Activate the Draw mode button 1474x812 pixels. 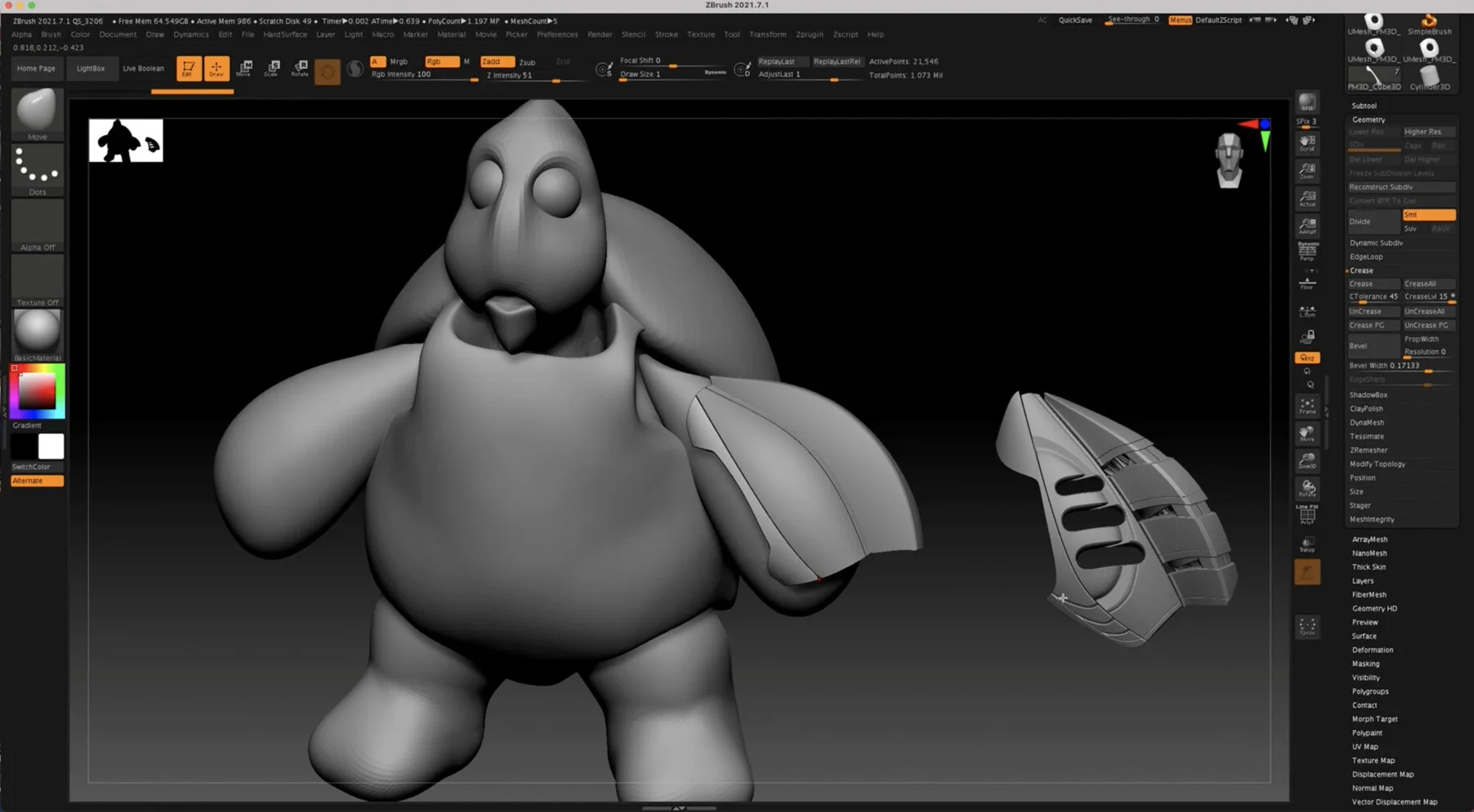coord(216,69)
